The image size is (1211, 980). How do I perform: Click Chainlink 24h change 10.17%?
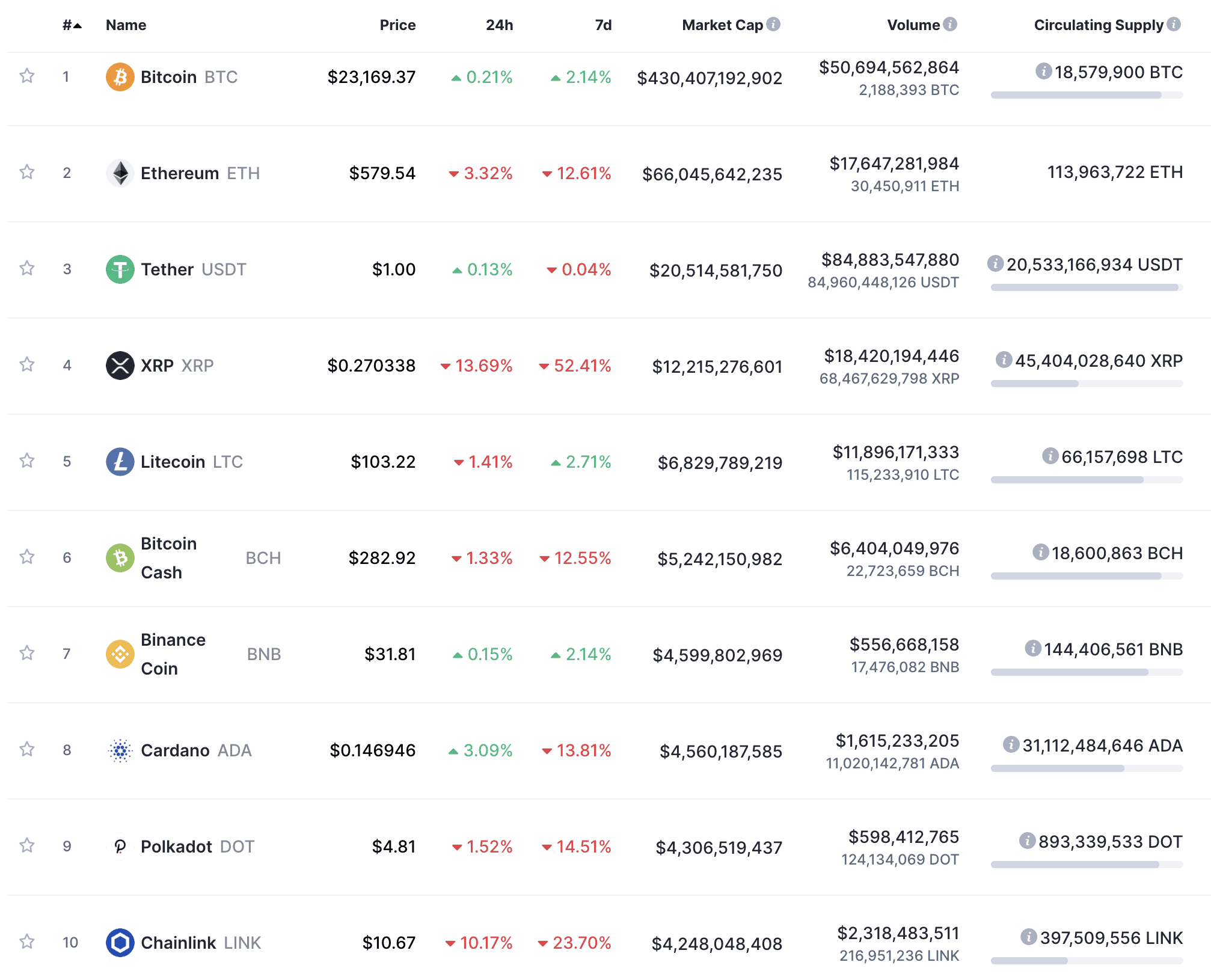(x=479, y=943)
